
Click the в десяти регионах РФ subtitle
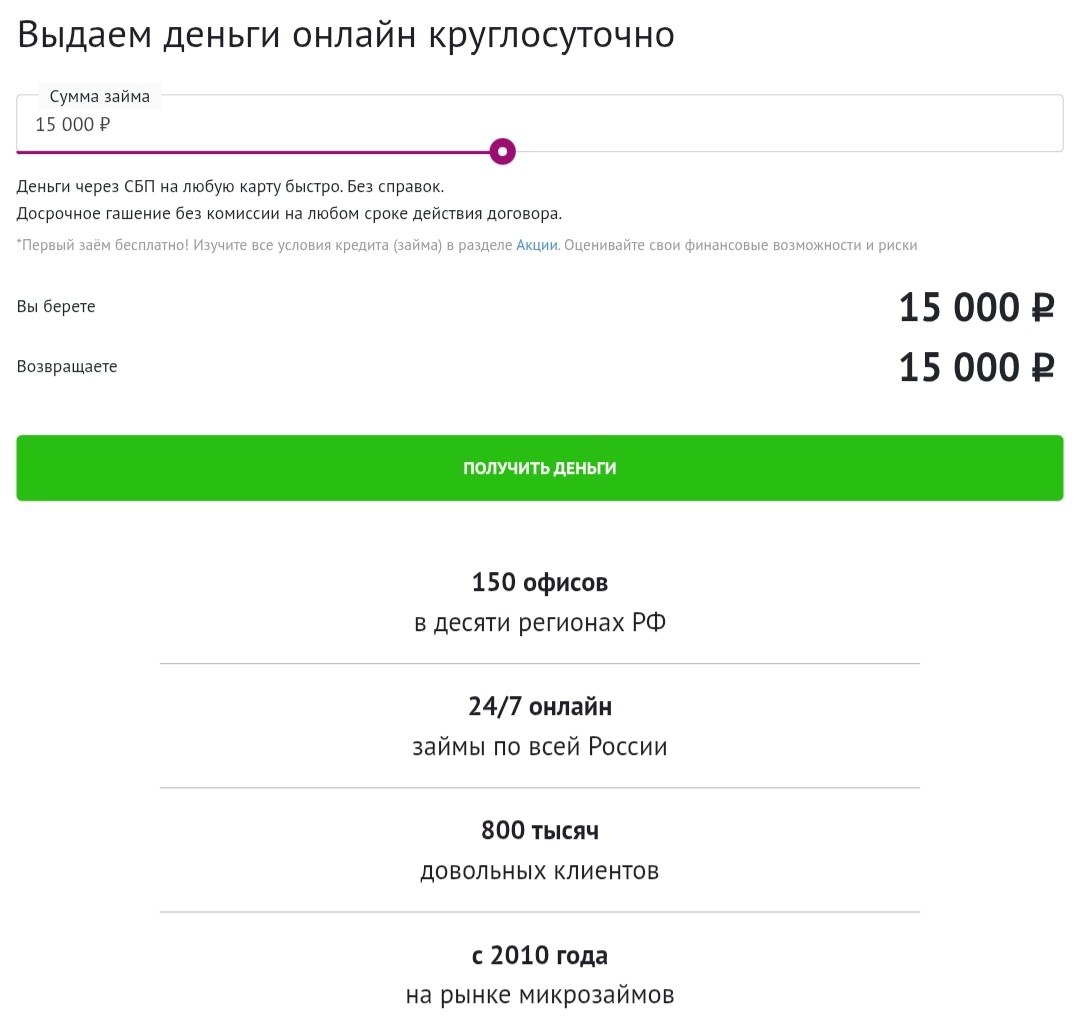click(540, 621)
